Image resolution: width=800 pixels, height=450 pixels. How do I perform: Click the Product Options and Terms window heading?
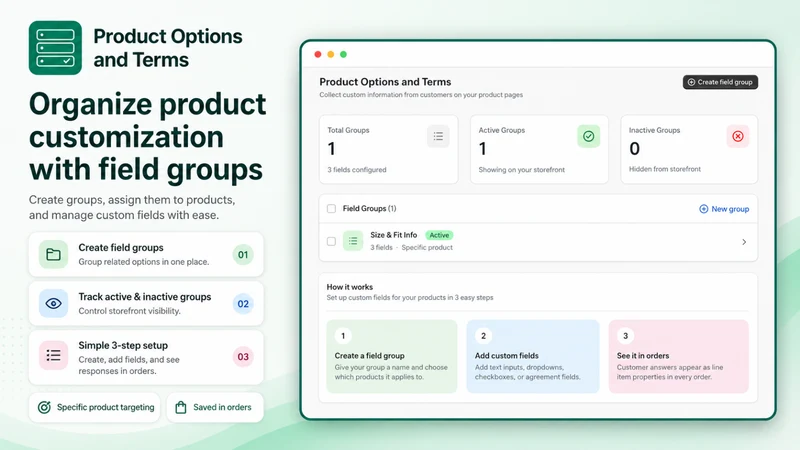(385, 82)
